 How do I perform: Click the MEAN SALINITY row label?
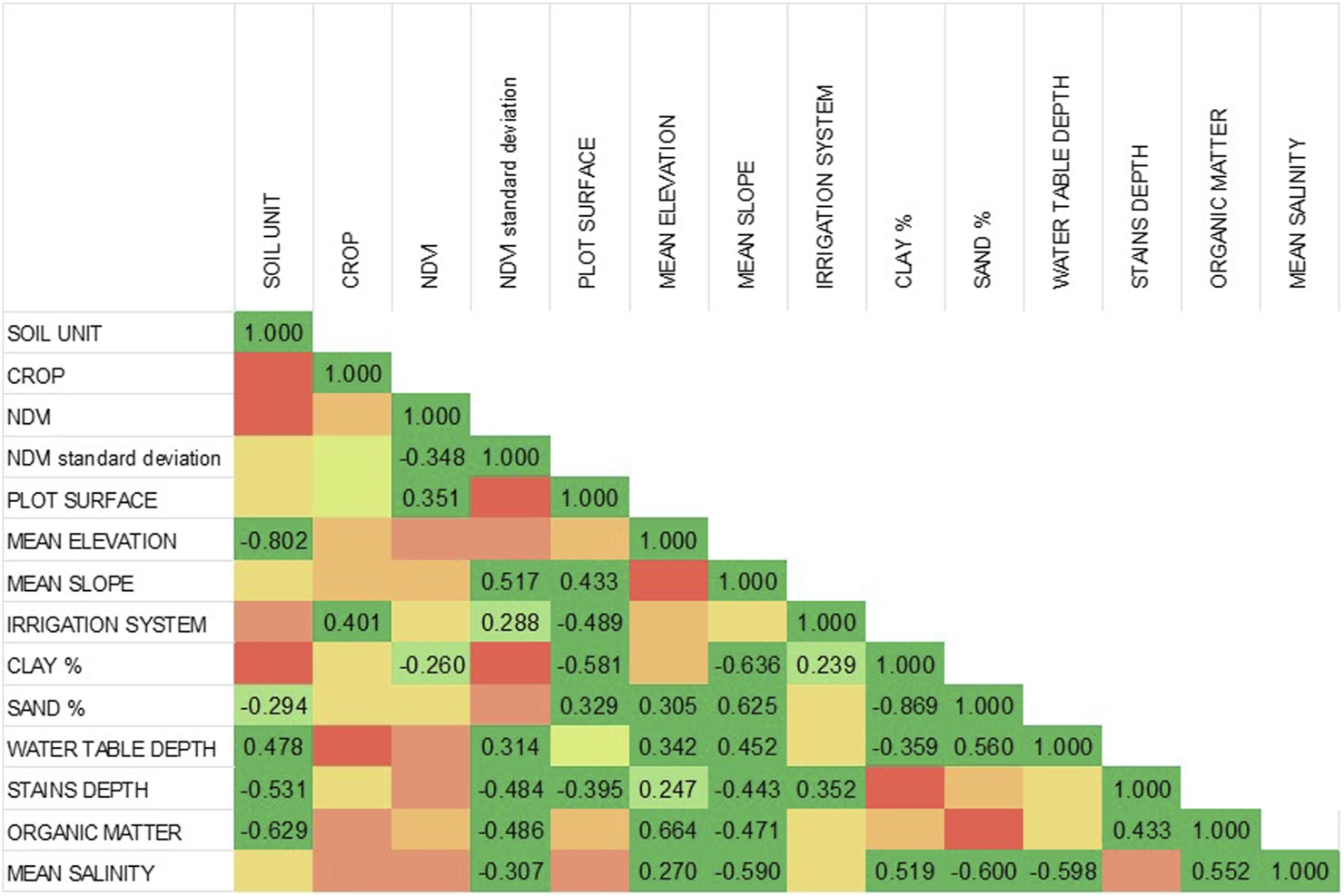81,873
